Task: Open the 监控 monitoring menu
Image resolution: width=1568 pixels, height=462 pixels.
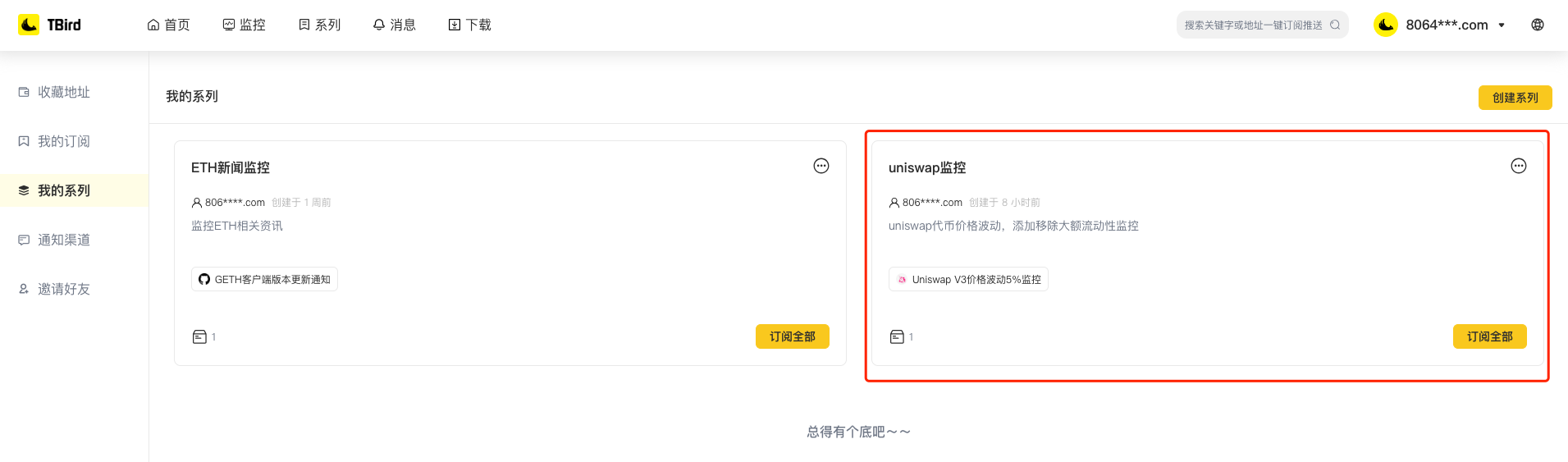Action: pyautogui.click(x=244, y=25)
